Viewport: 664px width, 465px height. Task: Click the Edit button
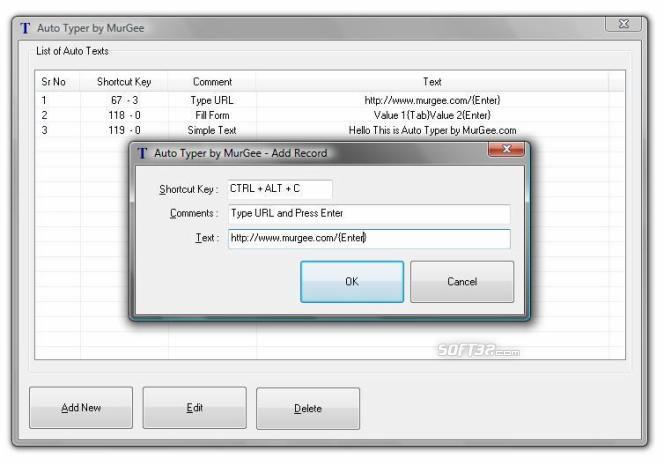coord(195,408)
